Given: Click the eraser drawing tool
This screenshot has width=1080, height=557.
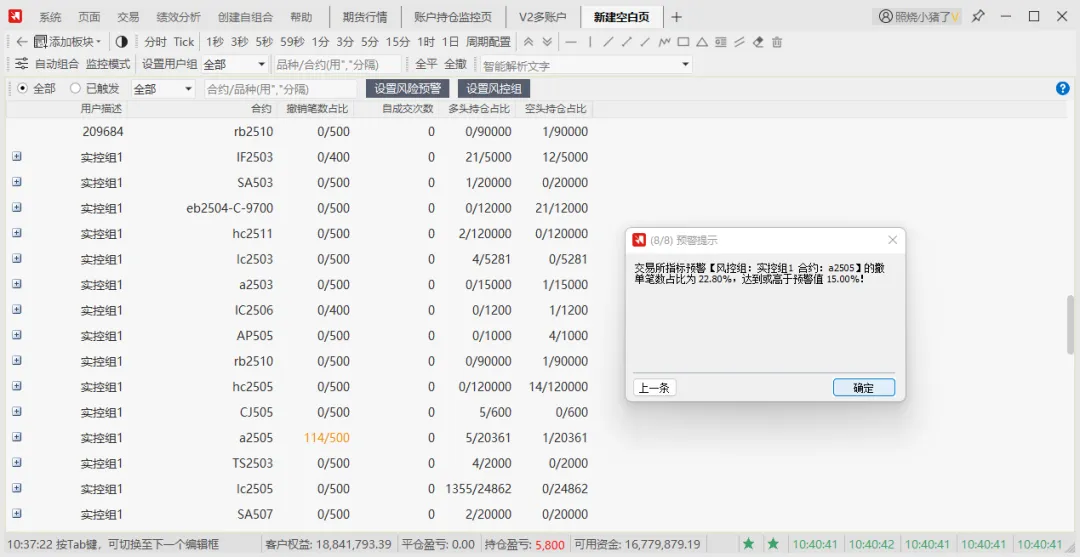Looking at the screenshot, I should [x=758, y=42].
